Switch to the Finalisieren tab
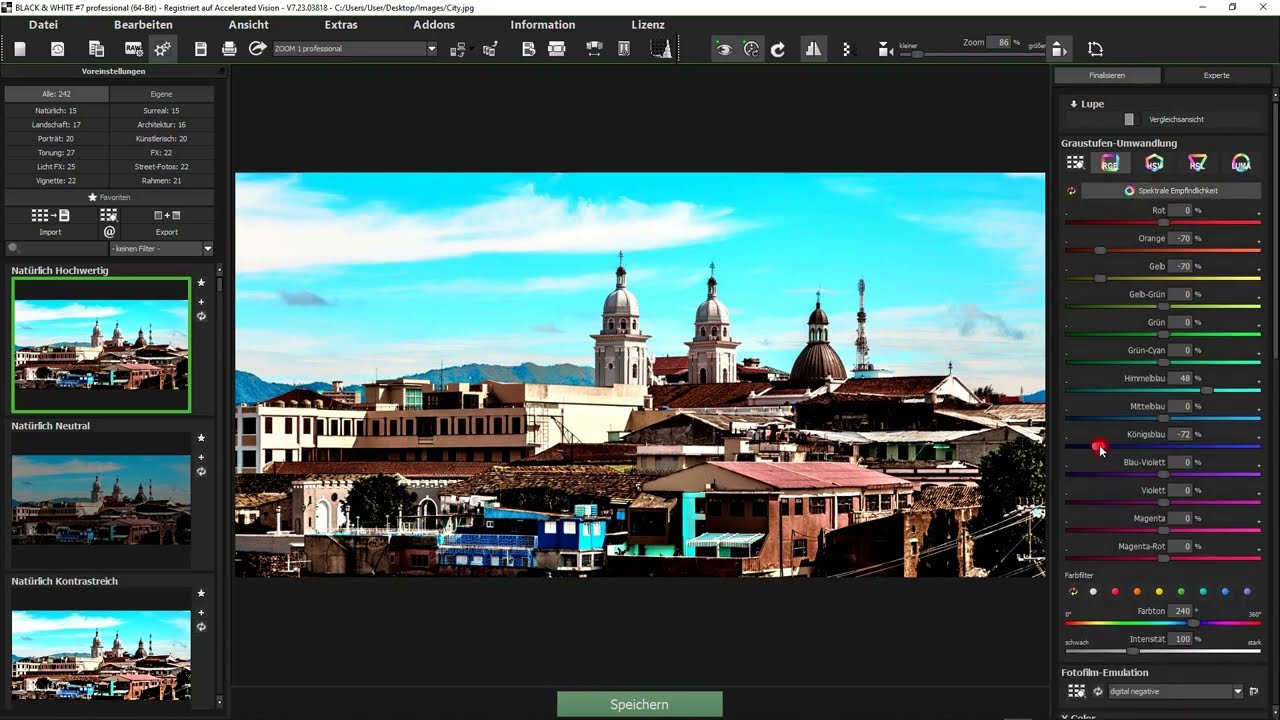Viewport: 1280px width, 720px height. point(1108,75)
